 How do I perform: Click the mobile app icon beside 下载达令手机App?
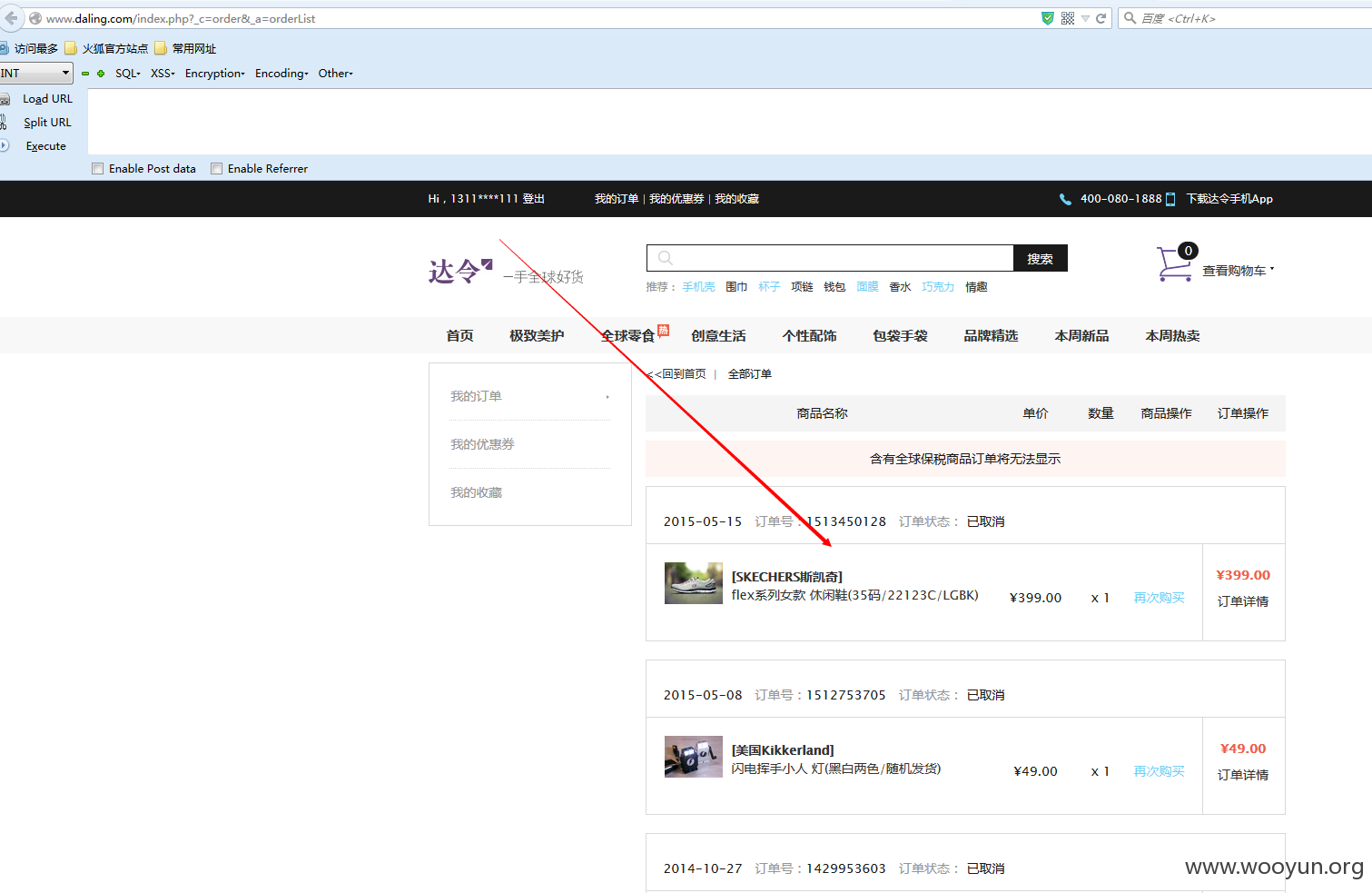1170,199
